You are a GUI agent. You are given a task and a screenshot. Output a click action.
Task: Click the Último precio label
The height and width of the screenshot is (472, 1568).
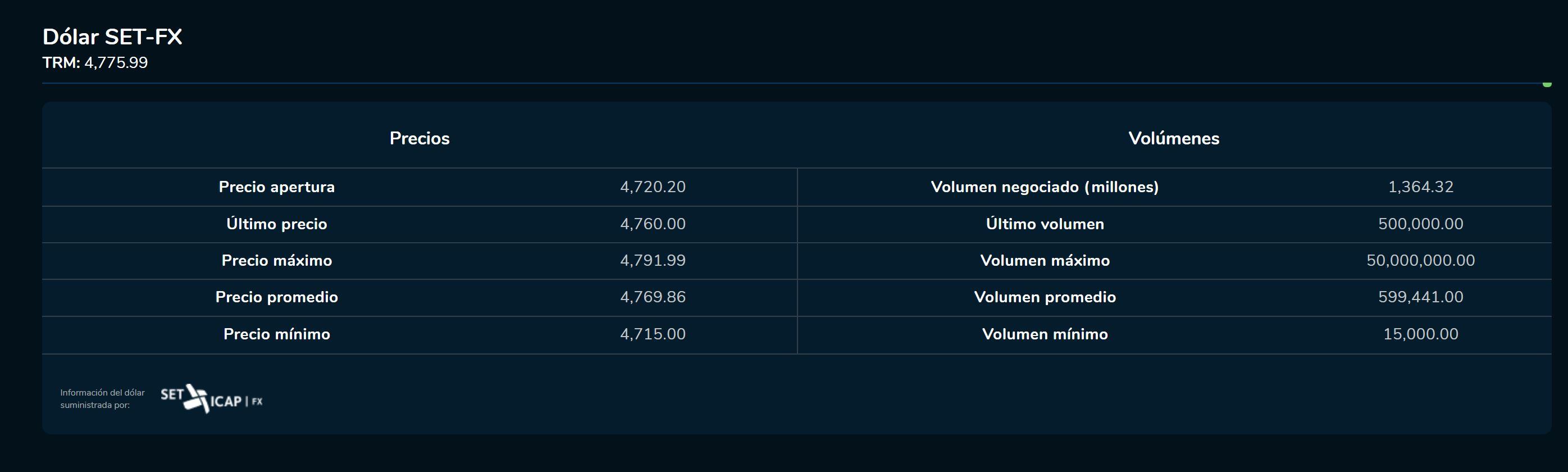point(276,224)
